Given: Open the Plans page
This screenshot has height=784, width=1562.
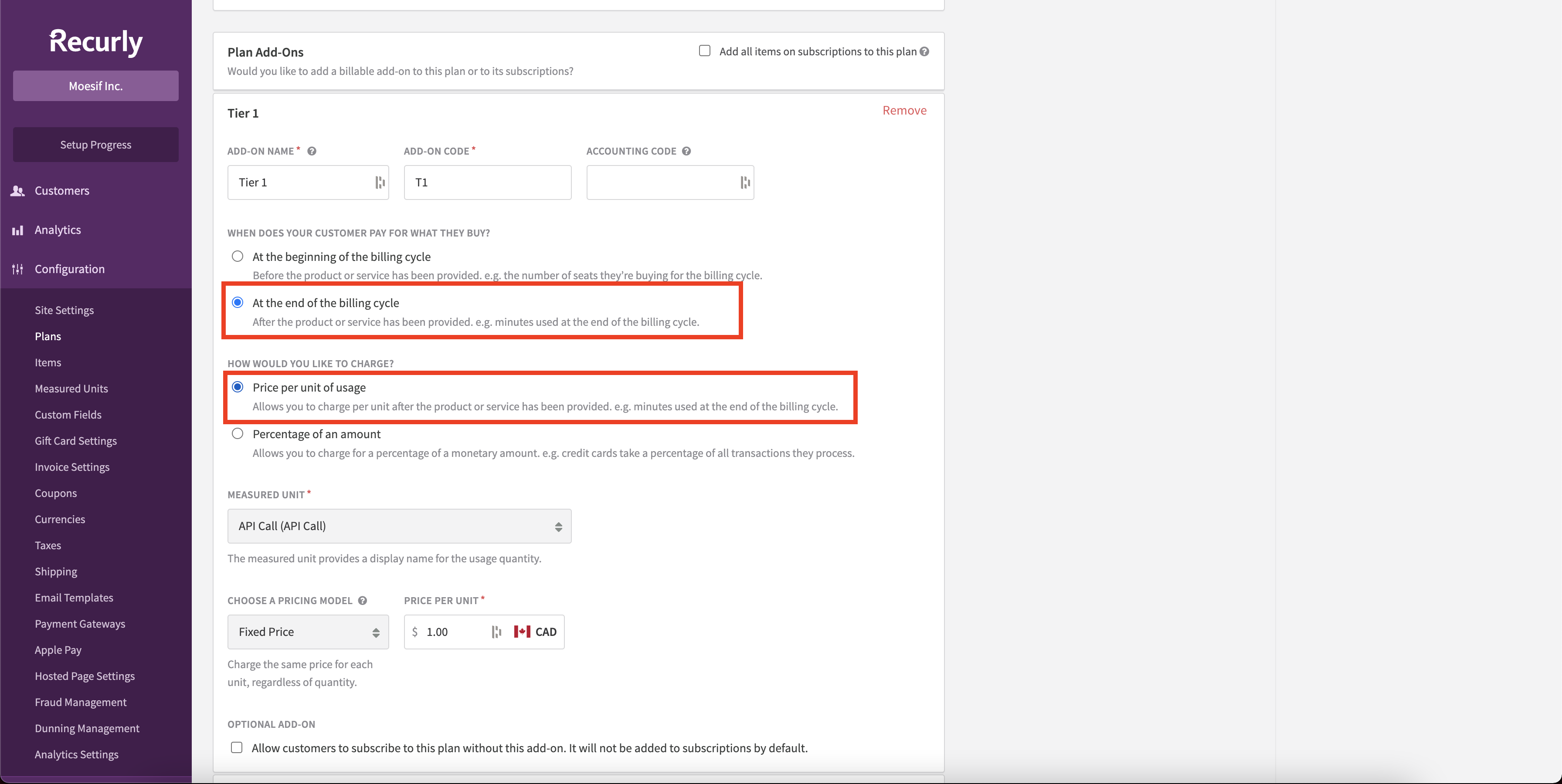Looking at the screenshot, I should coord(48,336).
